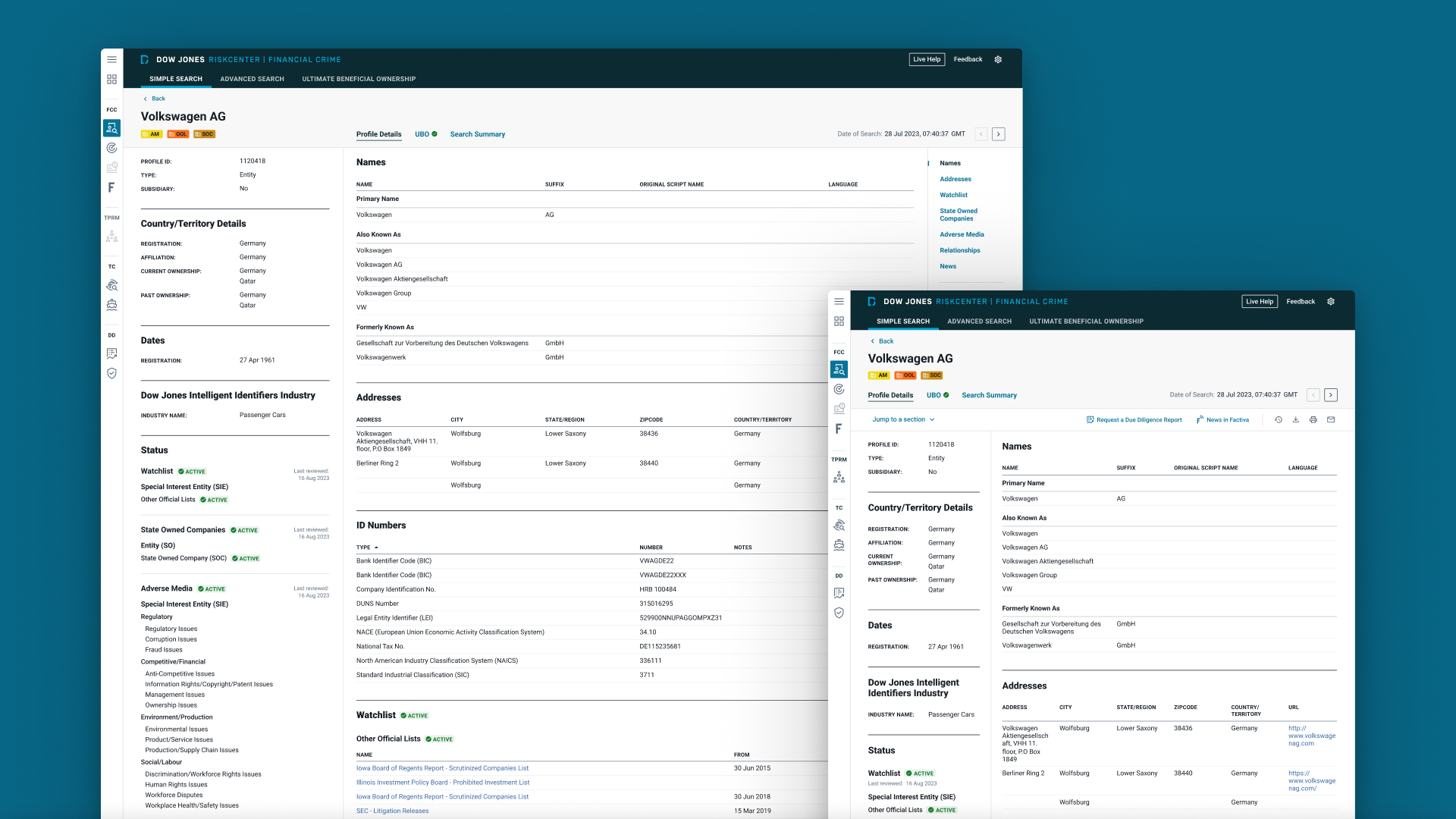1456x819 pixels.
Task: Switch to Advanced Search tab in back window
Action: (x=253, y=79)
